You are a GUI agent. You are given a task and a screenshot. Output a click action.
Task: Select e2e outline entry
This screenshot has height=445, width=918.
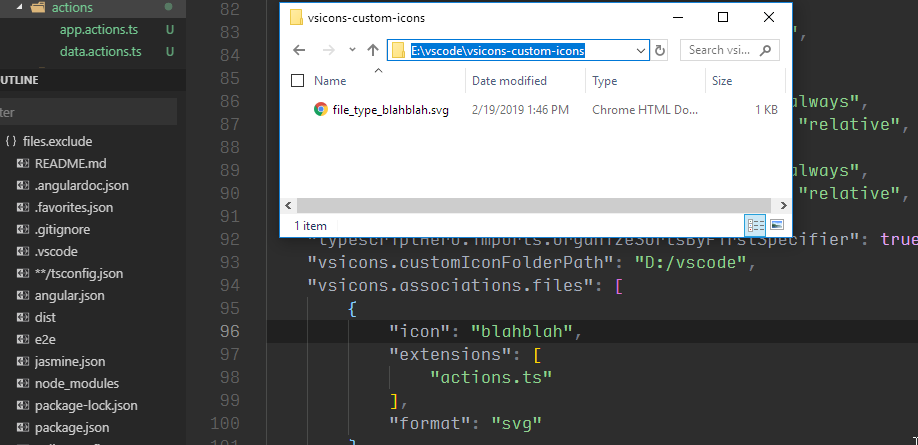[46, 340]
